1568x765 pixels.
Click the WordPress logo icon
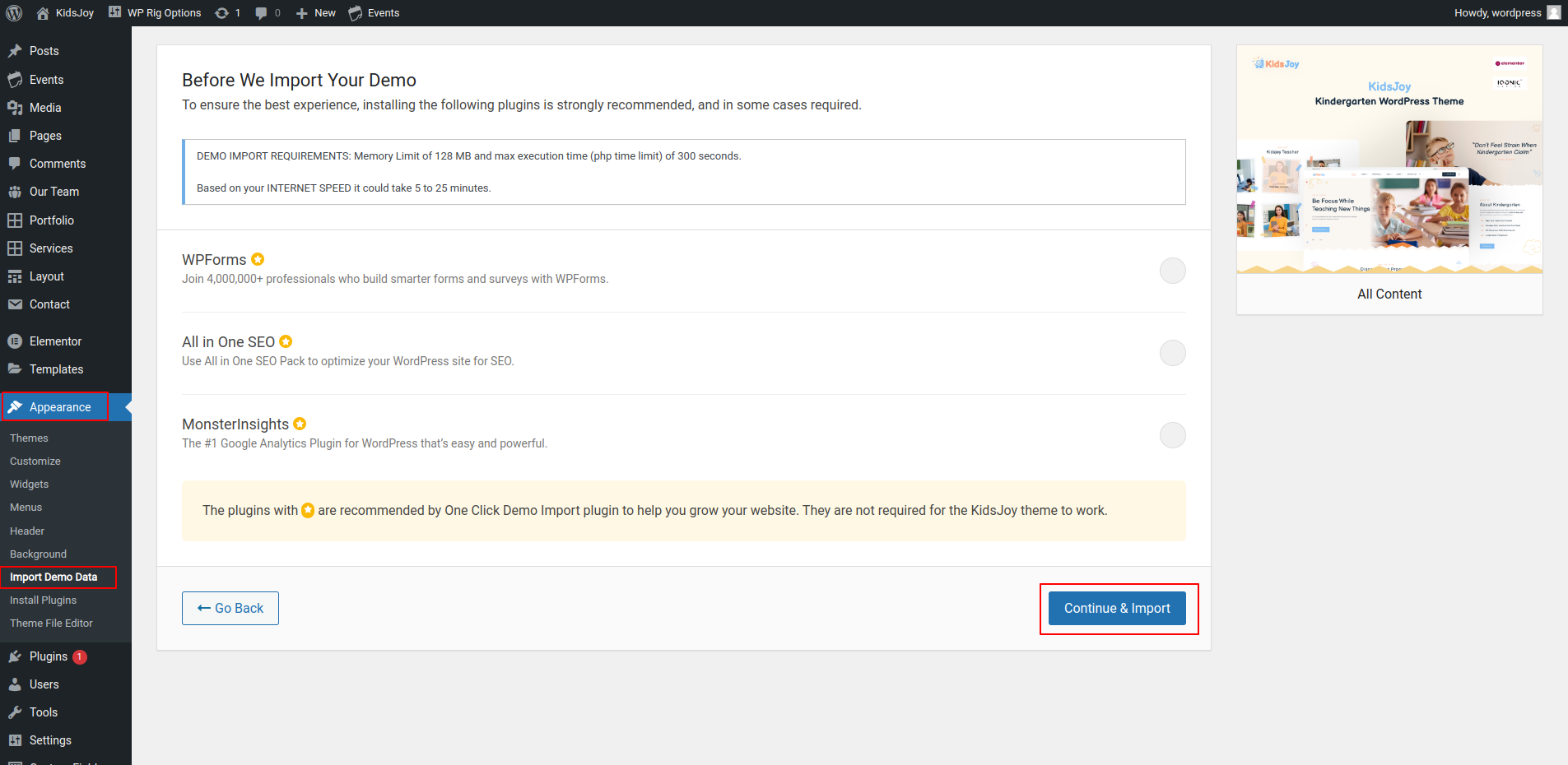click(x=14, y=13)
